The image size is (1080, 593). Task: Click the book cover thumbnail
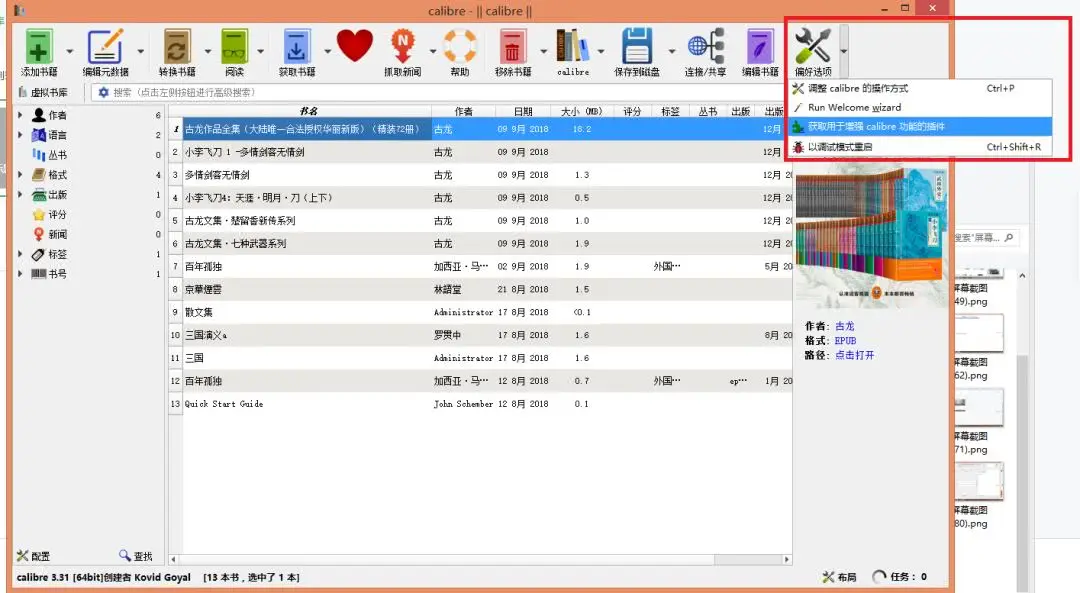pyautogui.click(x=871, y=236)
